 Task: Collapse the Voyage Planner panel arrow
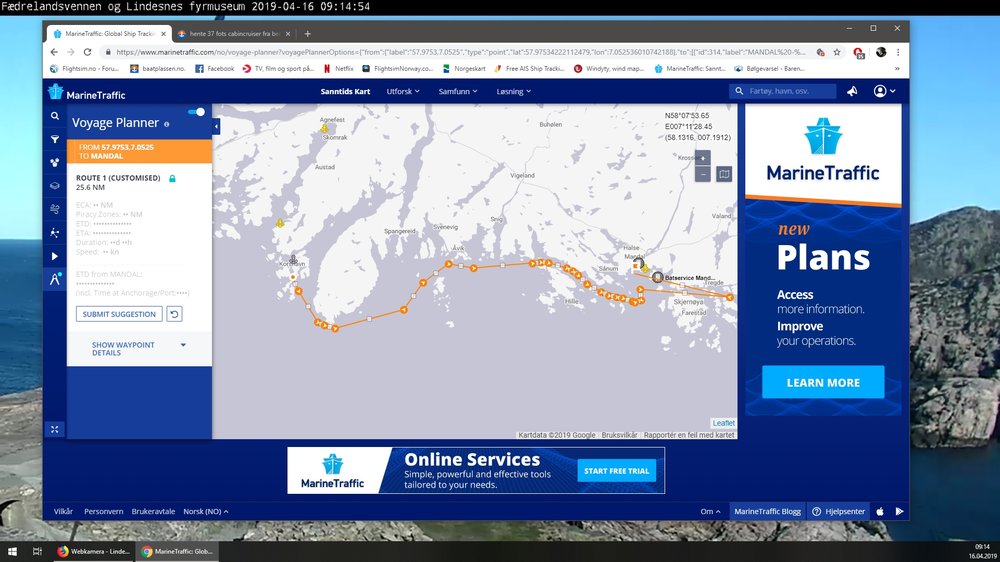pyautogui.click(x=216, y=126)
